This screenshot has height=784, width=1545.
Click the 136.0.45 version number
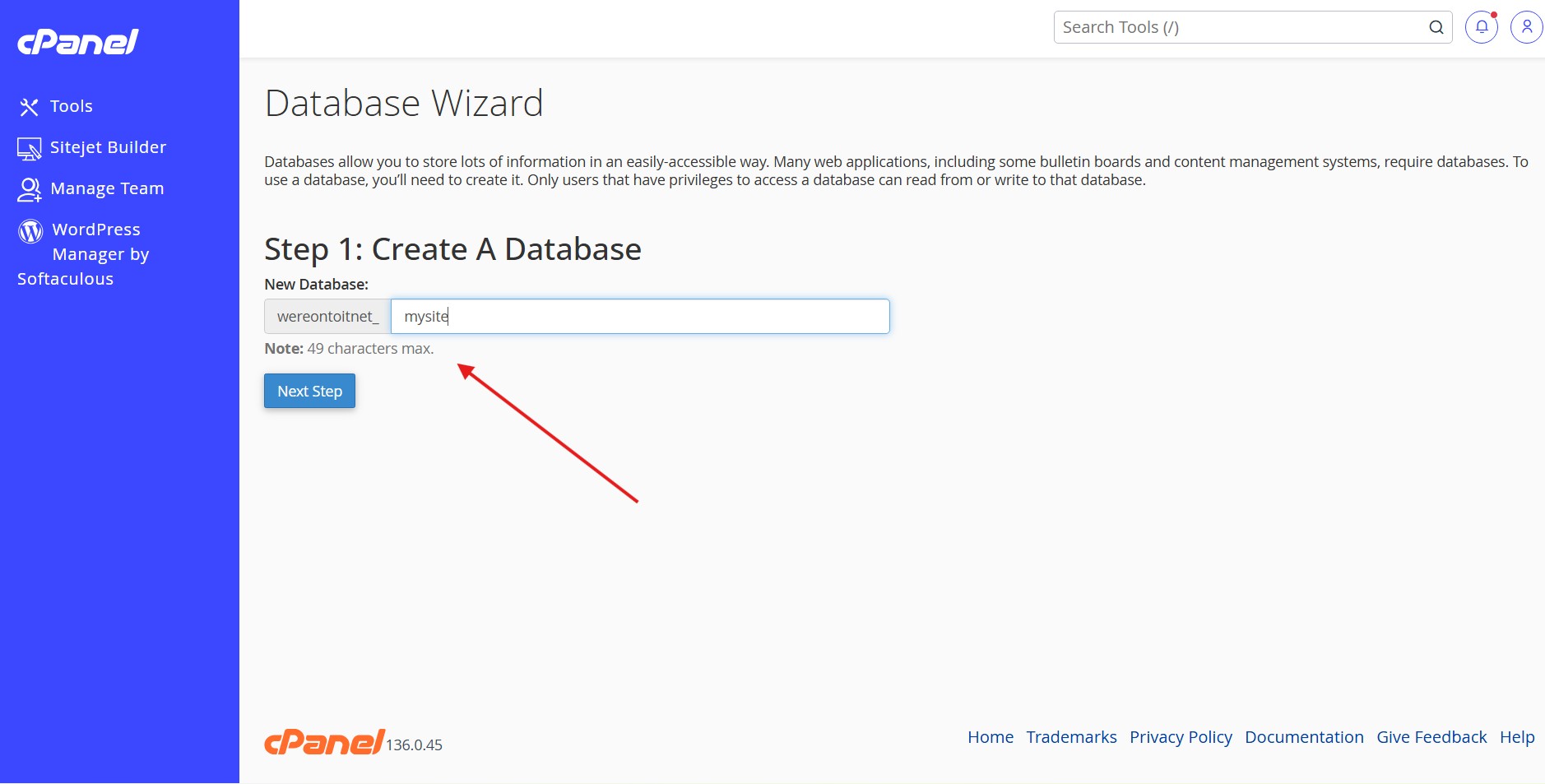click(414, 745)
